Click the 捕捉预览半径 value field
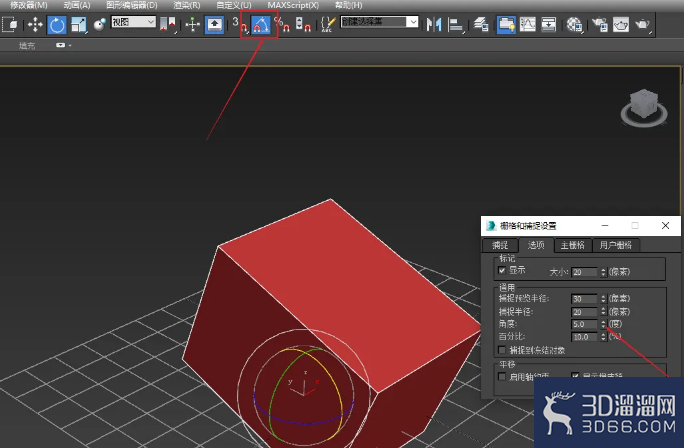The image size is (684, 448). [584, 299]
